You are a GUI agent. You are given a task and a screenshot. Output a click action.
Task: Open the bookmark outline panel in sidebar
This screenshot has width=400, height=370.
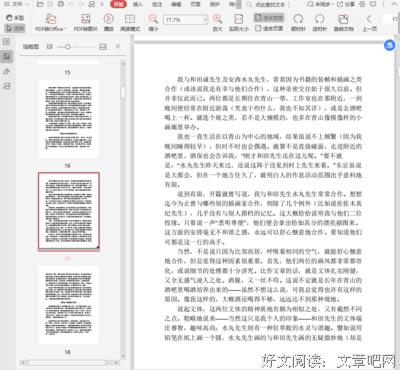(6, 42)
